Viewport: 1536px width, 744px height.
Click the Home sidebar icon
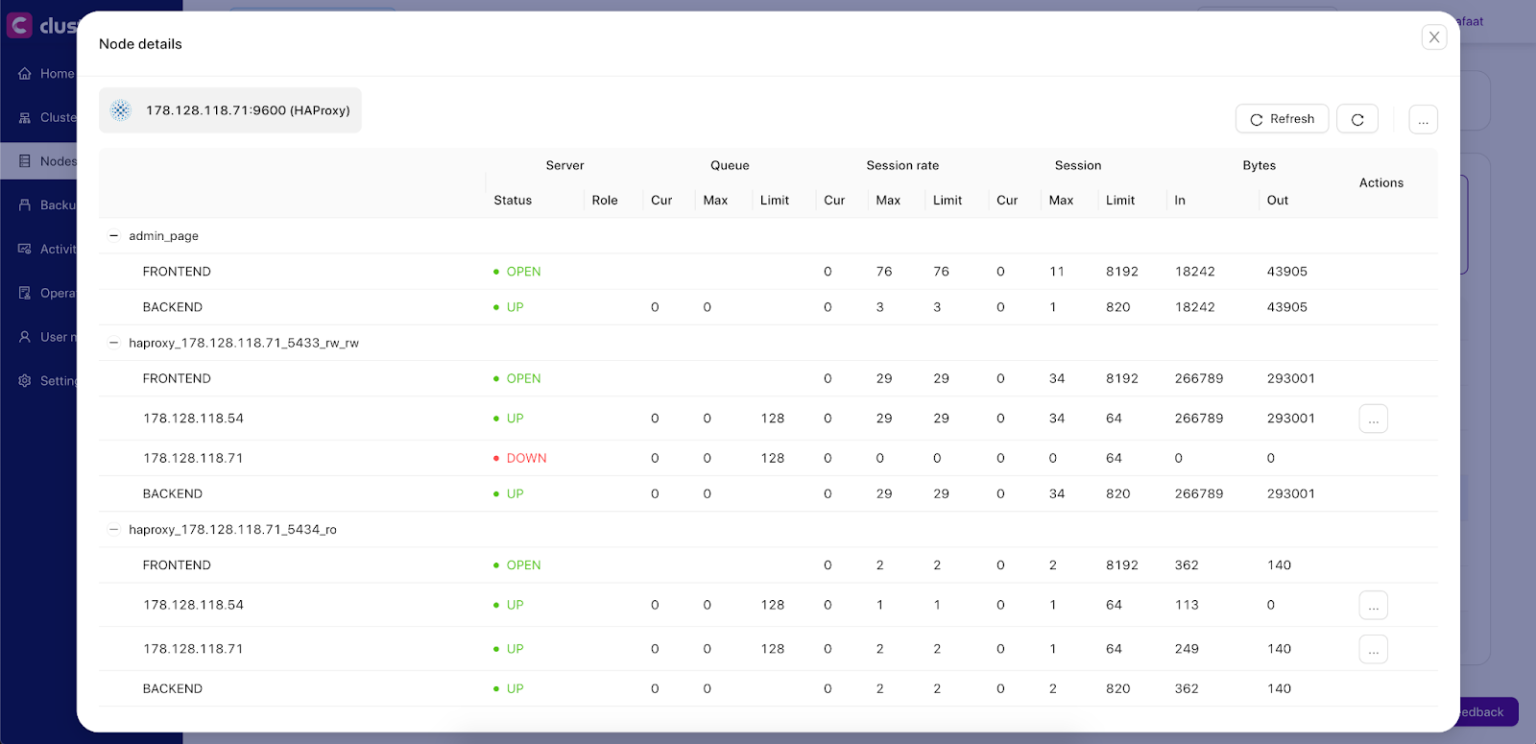pyautogui.click(x=25, y=74)
